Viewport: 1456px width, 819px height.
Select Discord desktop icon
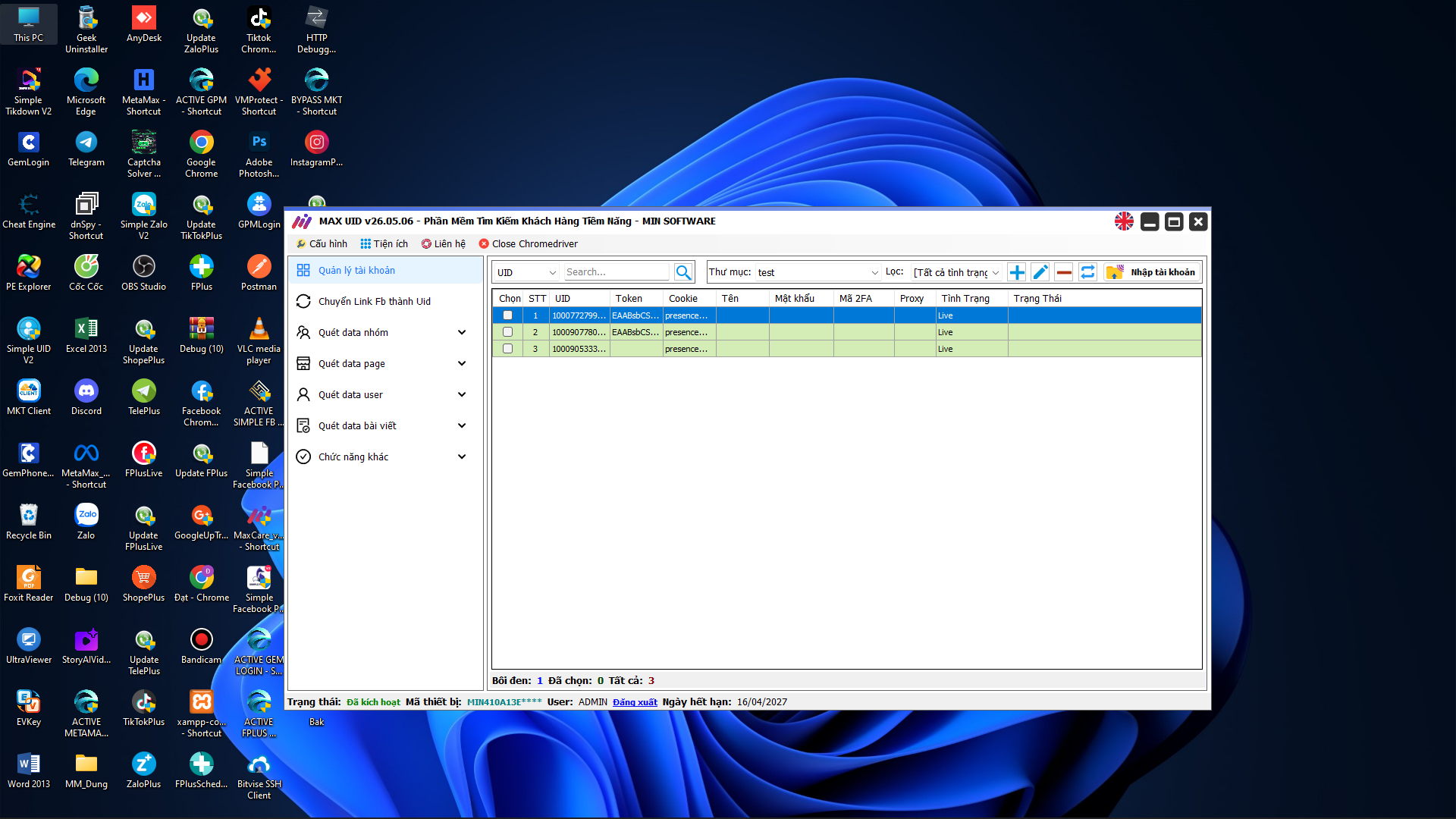(86, 397)
